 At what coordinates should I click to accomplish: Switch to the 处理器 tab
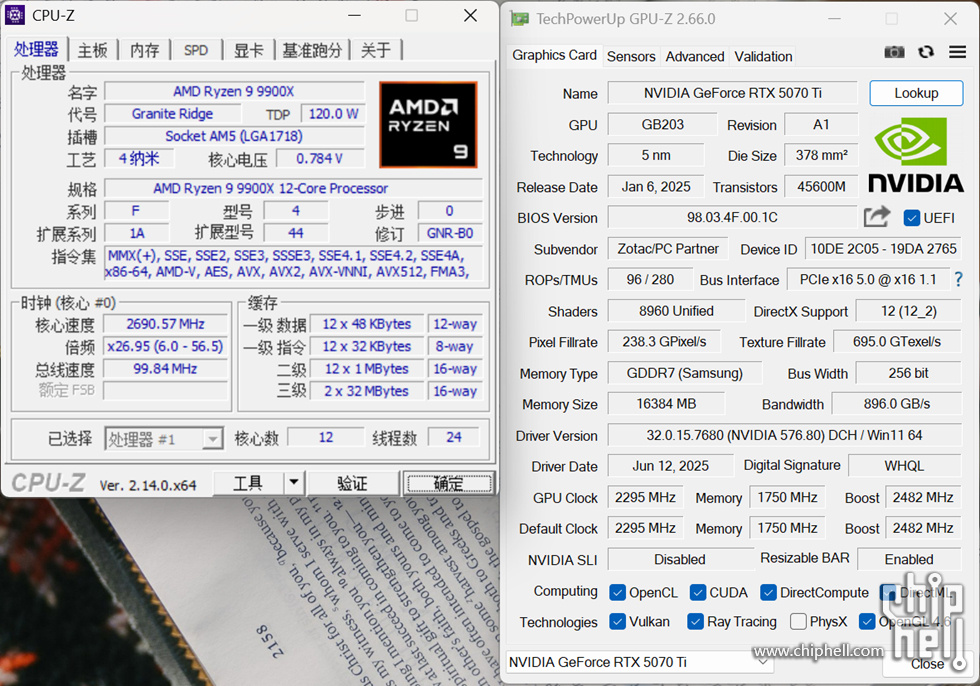36,49
